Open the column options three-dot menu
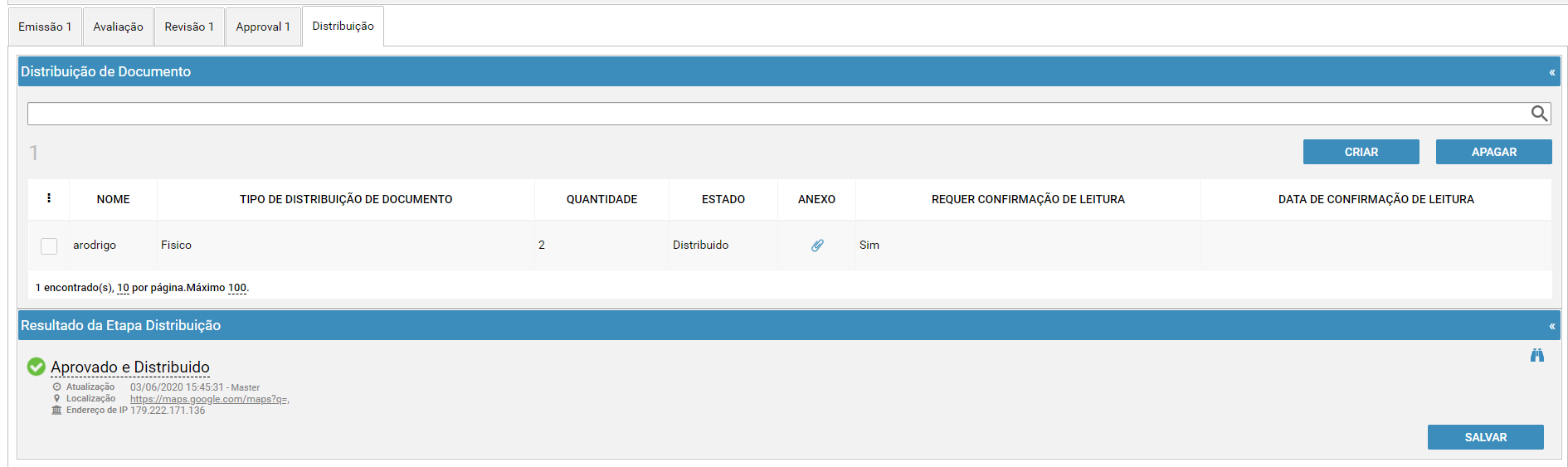This screenshot has height=467, width=1568. pos(49,198)
